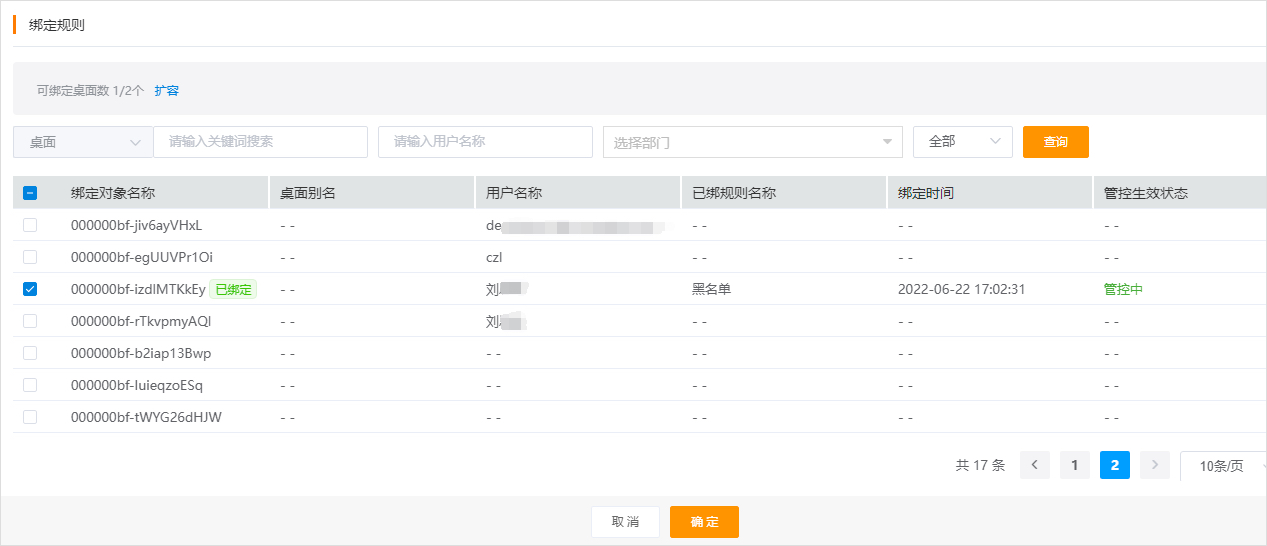This screenshot has height=546, width=1267.
Task: Check the 000000bf-jiv6ayVHxL row checkbox
Action: 30,225
